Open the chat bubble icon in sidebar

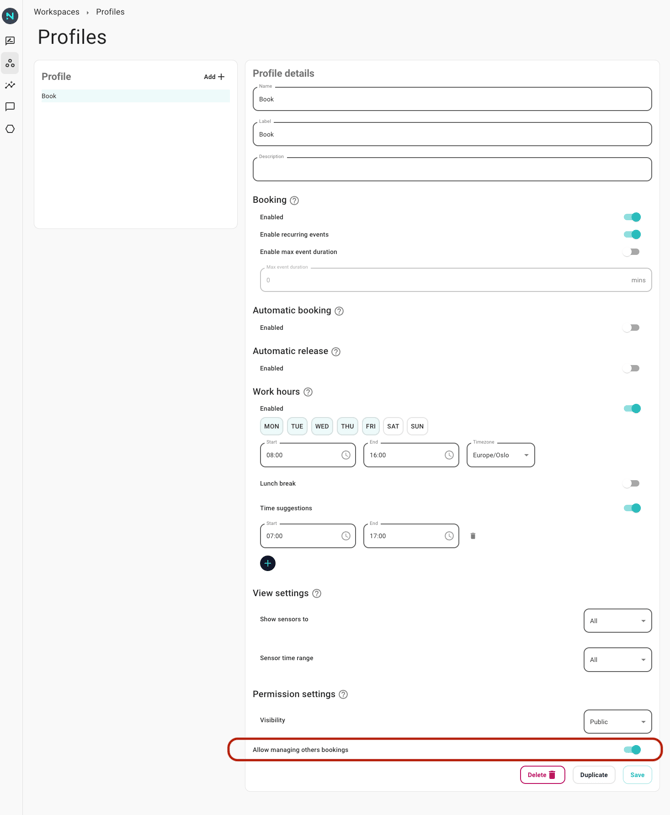[10, 107]
